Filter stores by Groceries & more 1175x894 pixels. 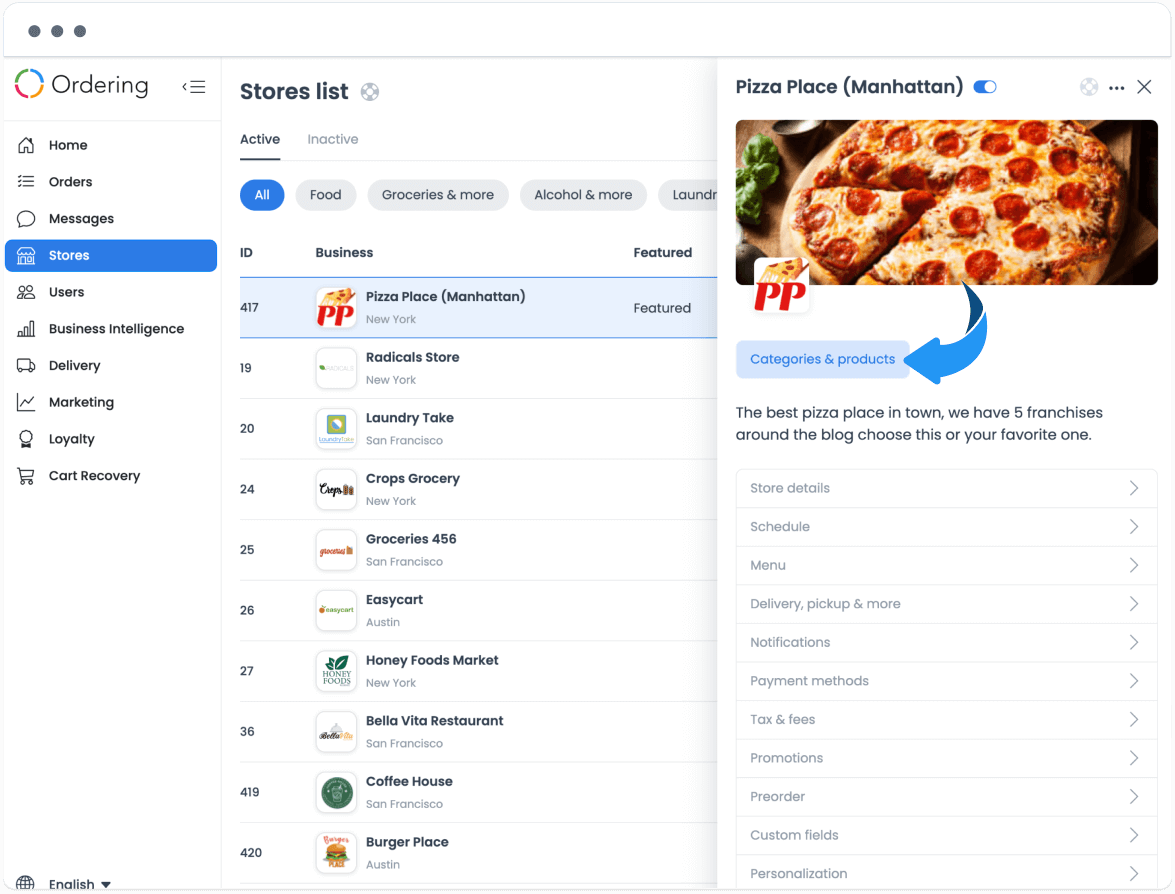(x=438, y=195)
